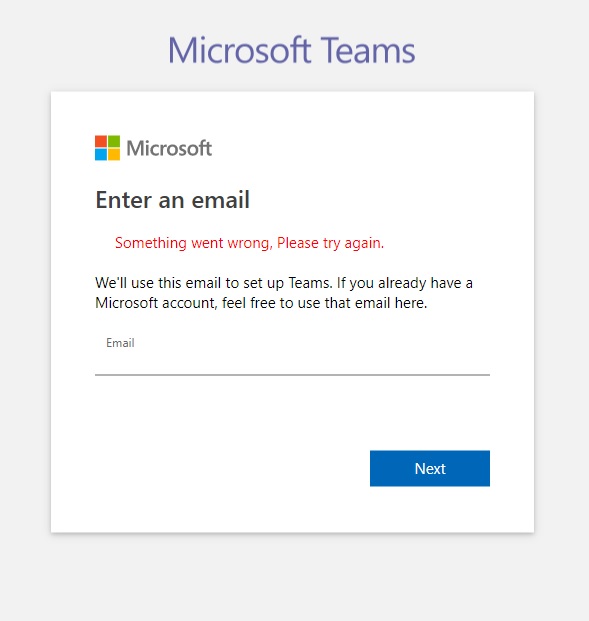This screenshot has width=589, height=621.
Task: Click the Email placeholder label
Action: coord(120,343)
